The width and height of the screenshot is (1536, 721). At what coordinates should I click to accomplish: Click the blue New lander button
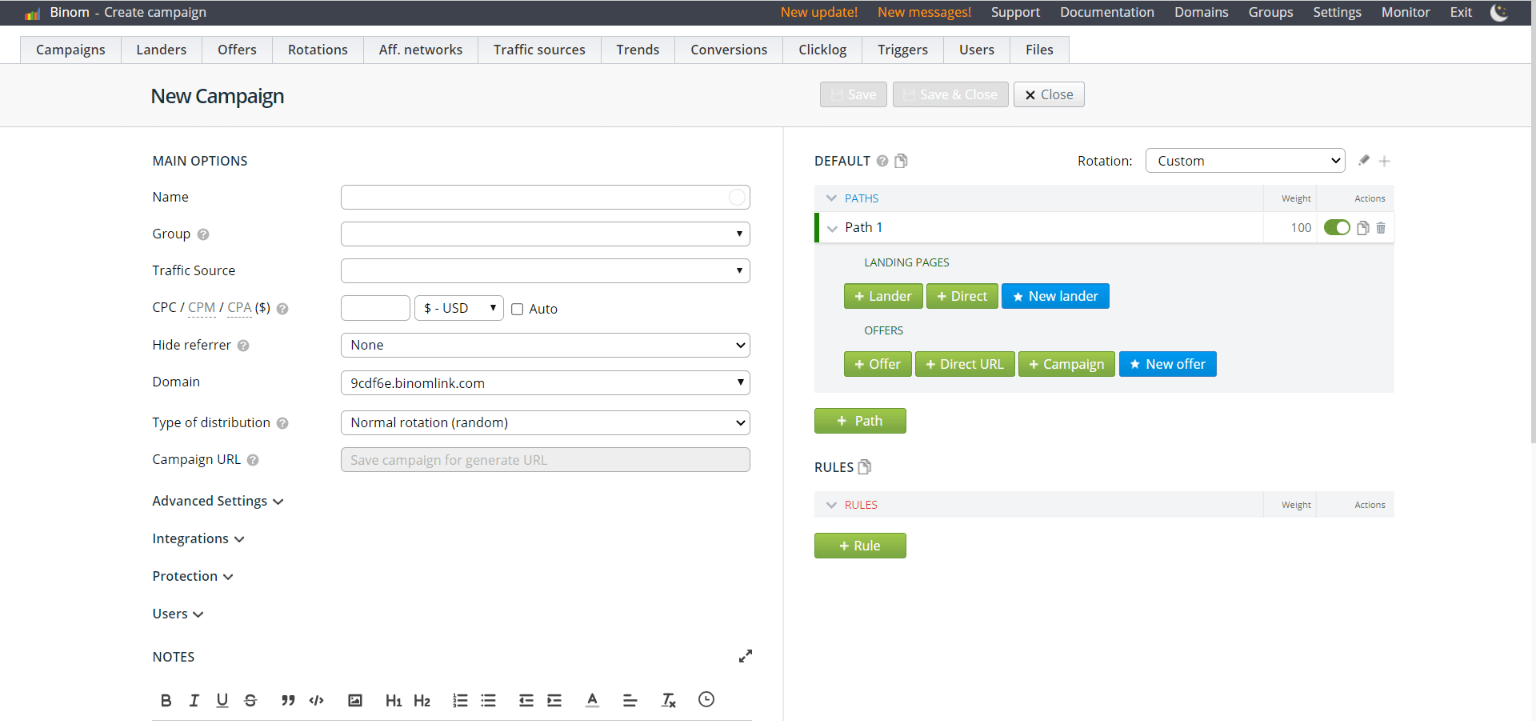[1055, 296]
